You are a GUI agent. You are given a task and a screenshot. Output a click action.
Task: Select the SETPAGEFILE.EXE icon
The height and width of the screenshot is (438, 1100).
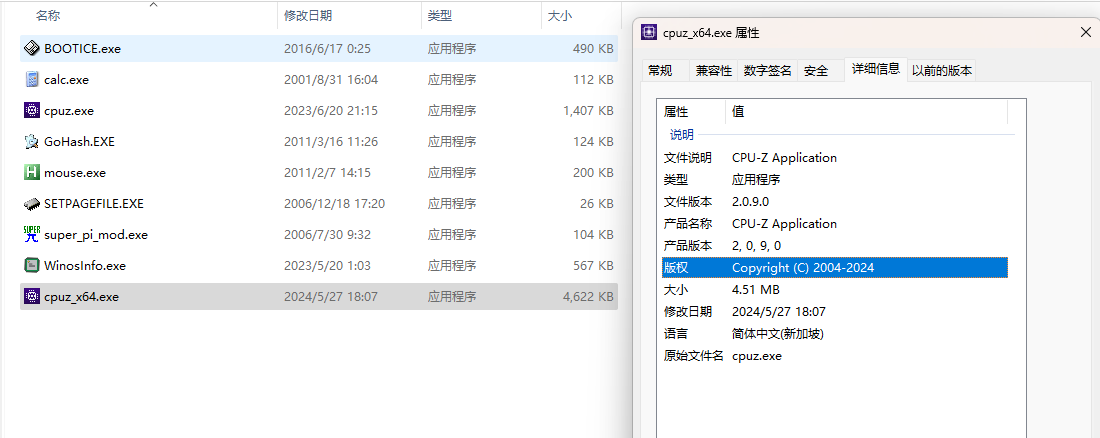pyautogui.click(x=32, y=203)
